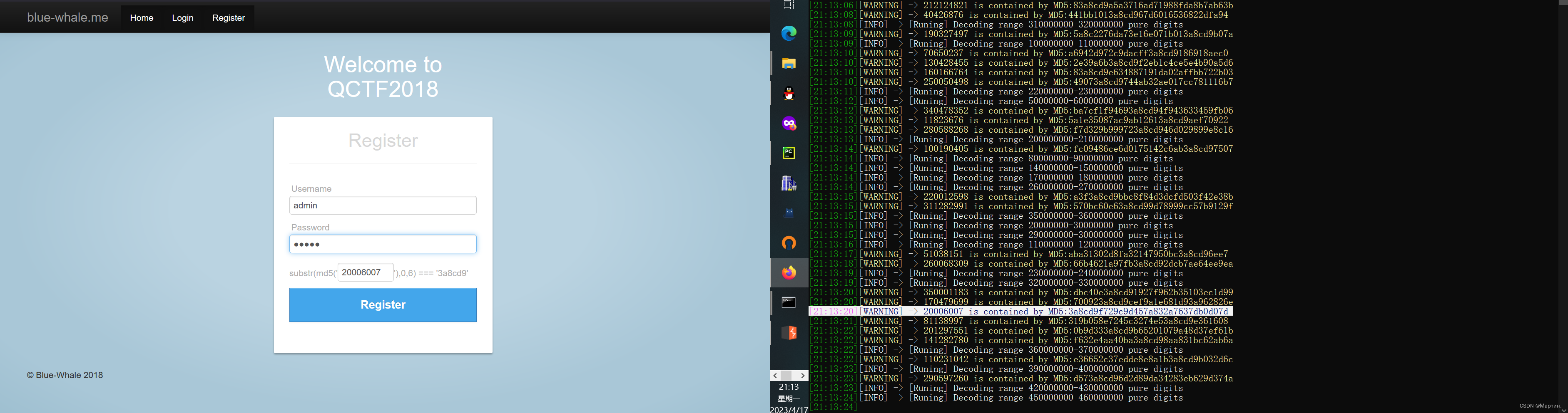Click the Welcome to QCTF2018 heading

[383, 77]
